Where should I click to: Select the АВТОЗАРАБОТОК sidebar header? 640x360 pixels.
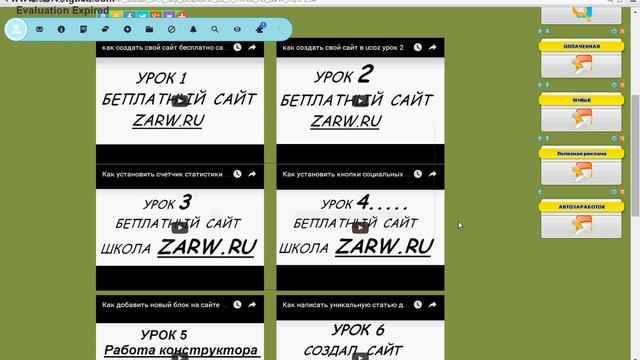[582, 207]
